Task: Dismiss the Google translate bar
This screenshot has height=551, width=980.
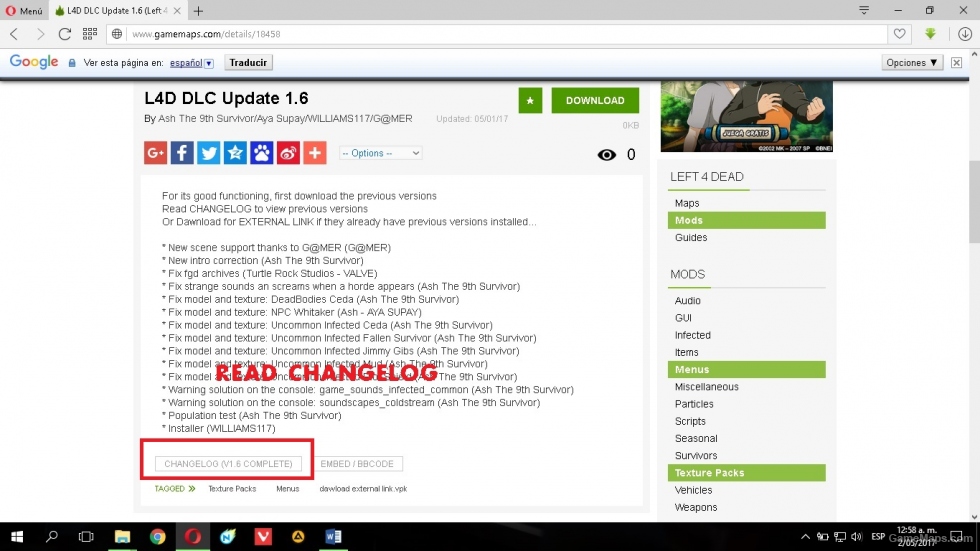Action: pyautogui.click(x=956, y=62)
